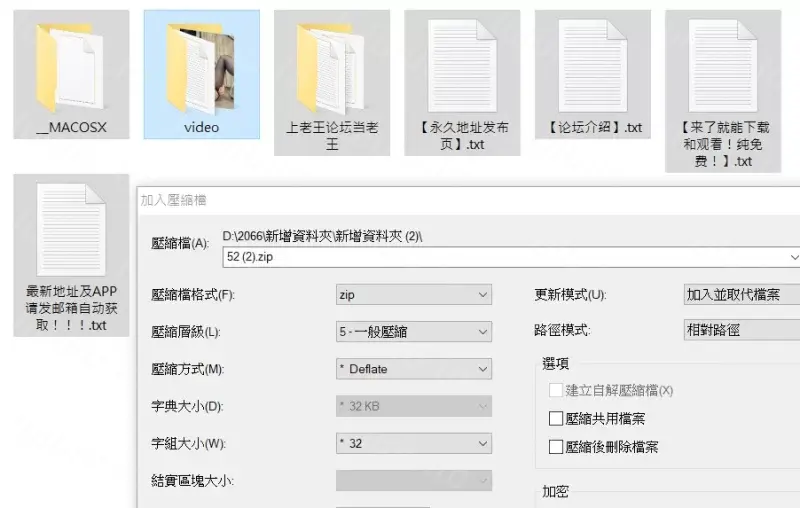The height and width of the screenshot is (508, 800).
Task: Enable the 壓縮共用檔案 checkbox
Action: [x=556, y=419]
